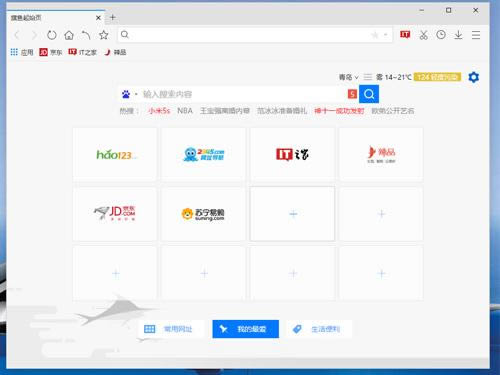Screen dimensions: 500x375
Task: Bookmark page with the star icon
Action: [104, 35]
